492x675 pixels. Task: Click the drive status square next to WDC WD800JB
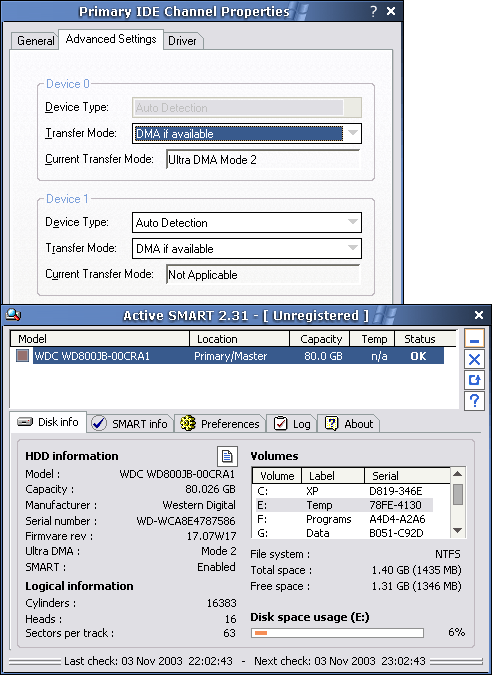pyautogui.click(x=22, y=356)
